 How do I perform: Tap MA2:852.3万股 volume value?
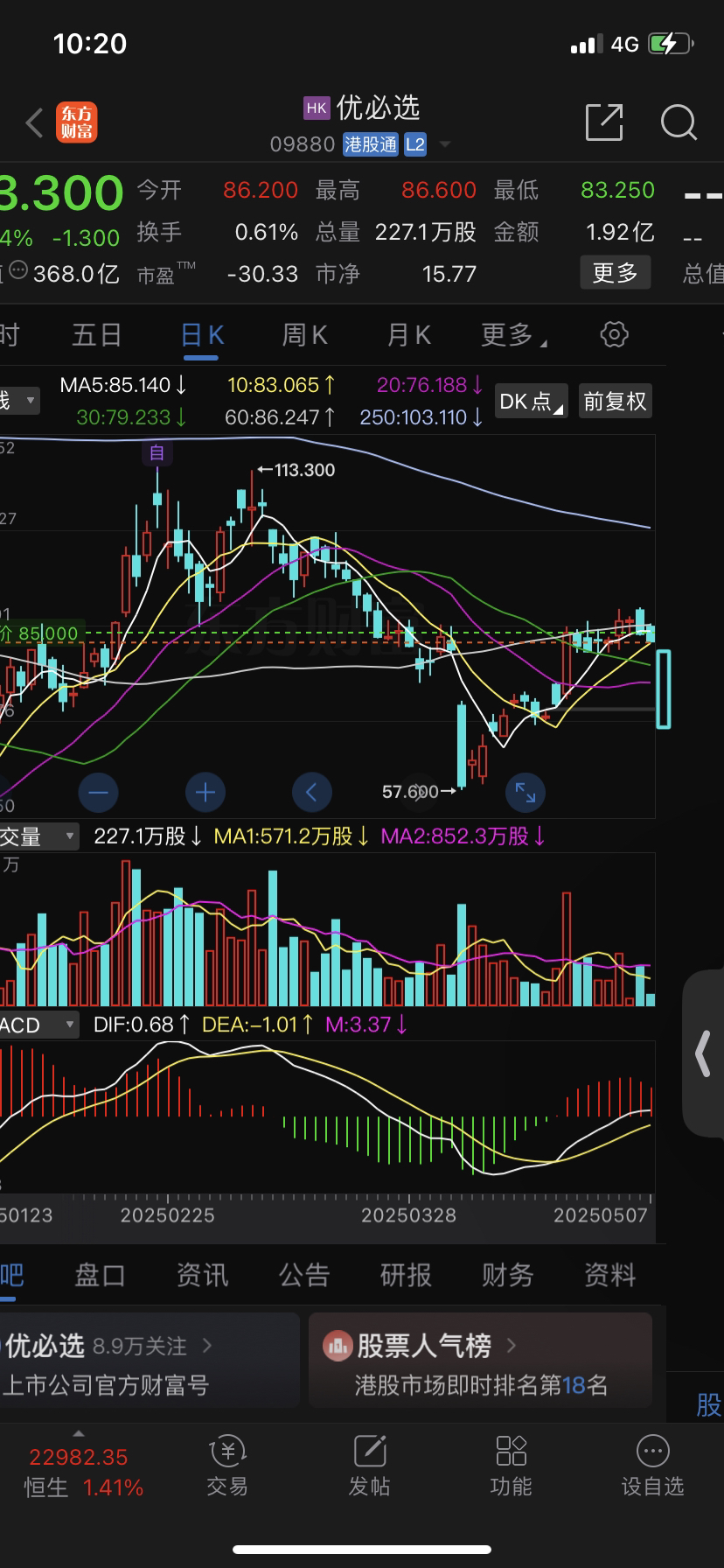pyautogui.click(x=463, y=836)
